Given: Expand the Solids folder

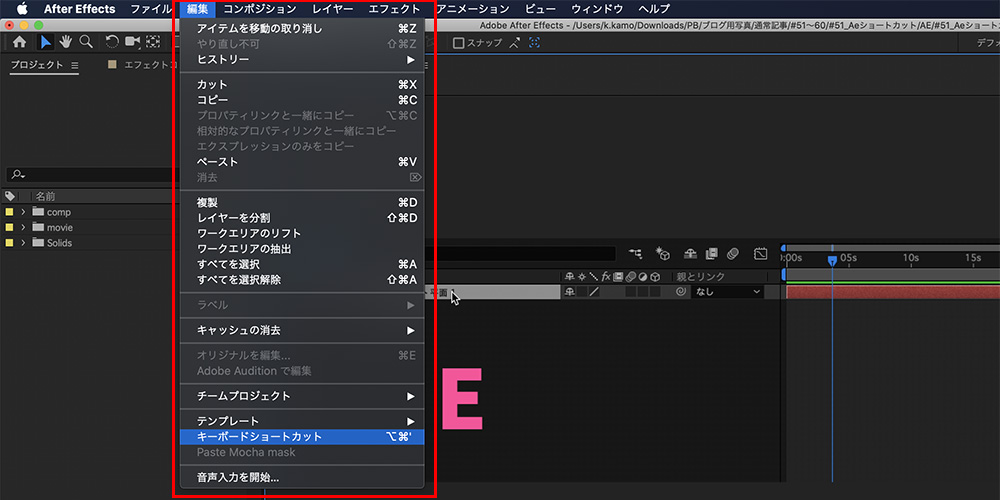Looking at the screenshot, I should (24, 243).
